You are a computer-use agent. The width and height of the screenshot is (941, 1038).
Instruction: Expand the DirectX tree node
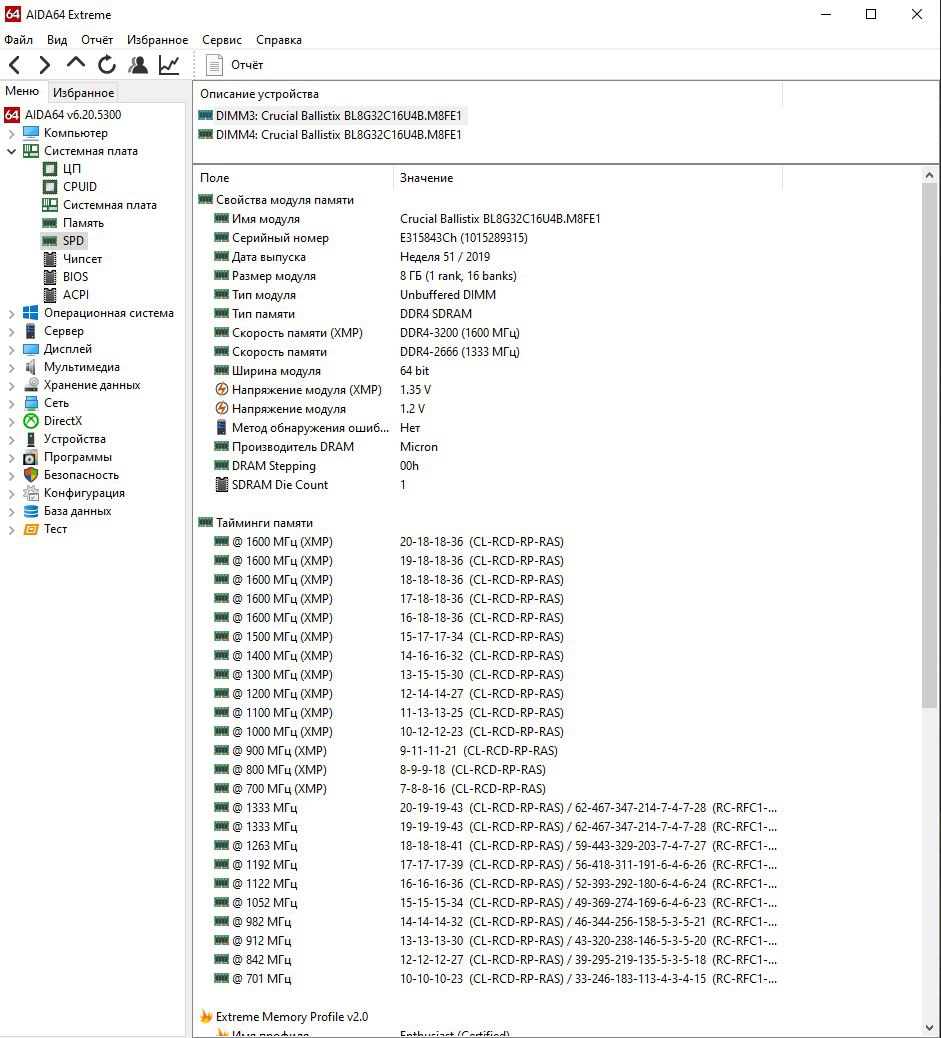[x=11, y=421]
